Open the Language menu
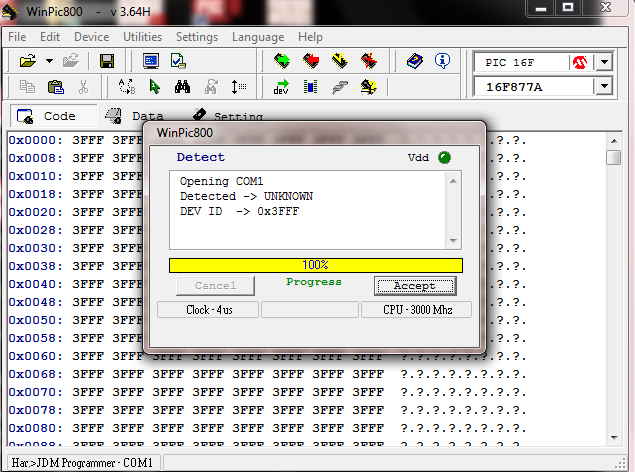Image resolution: width=635 pixels, height=472 pixels. tap(258, 37)
